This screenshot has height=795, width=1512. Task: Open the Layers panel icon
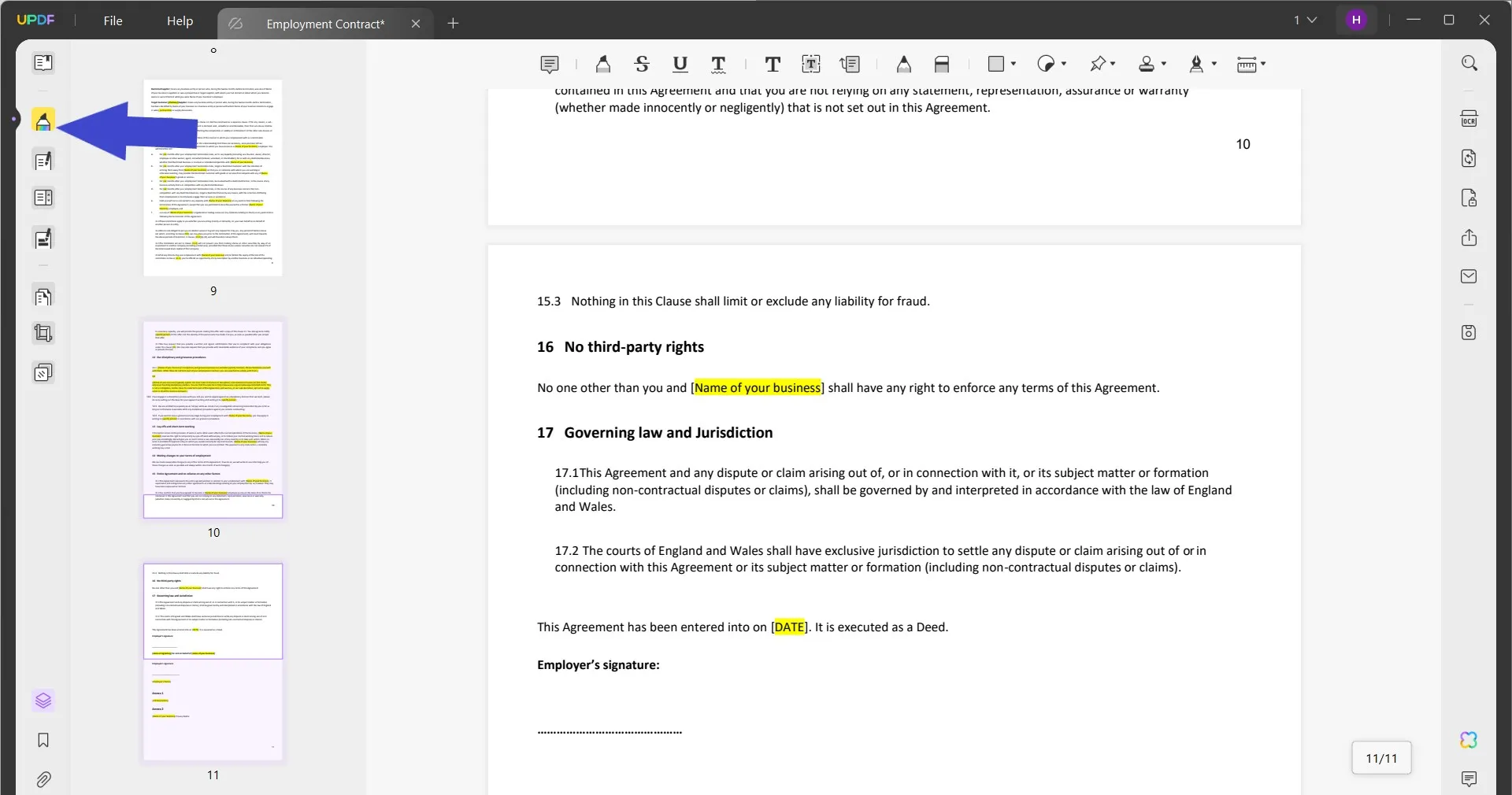43,701
